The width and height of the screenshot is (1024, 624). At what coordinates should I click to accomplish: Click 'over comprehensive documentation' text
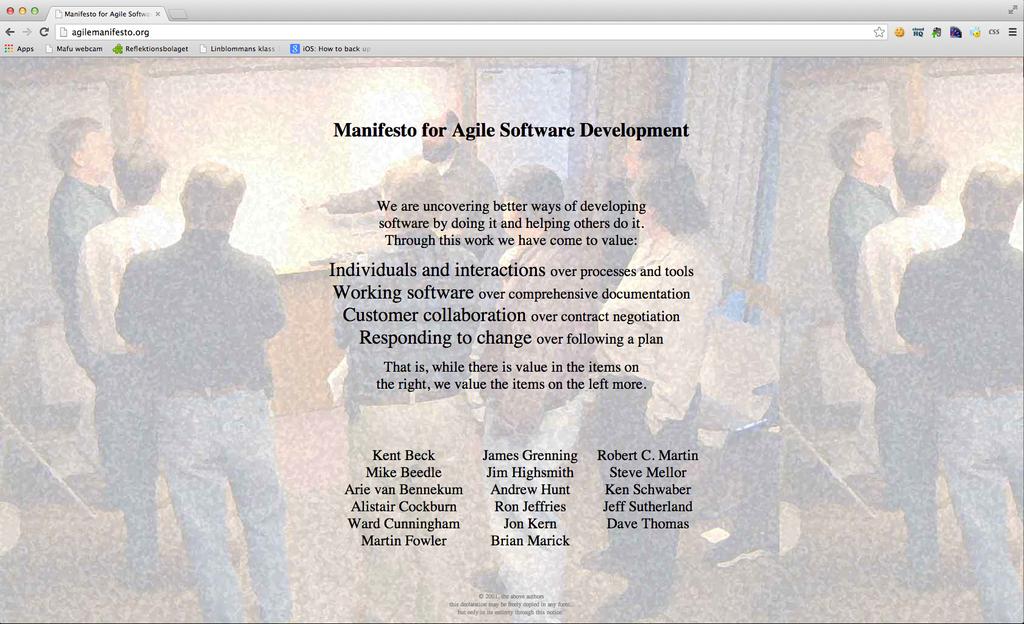[584, 294]
